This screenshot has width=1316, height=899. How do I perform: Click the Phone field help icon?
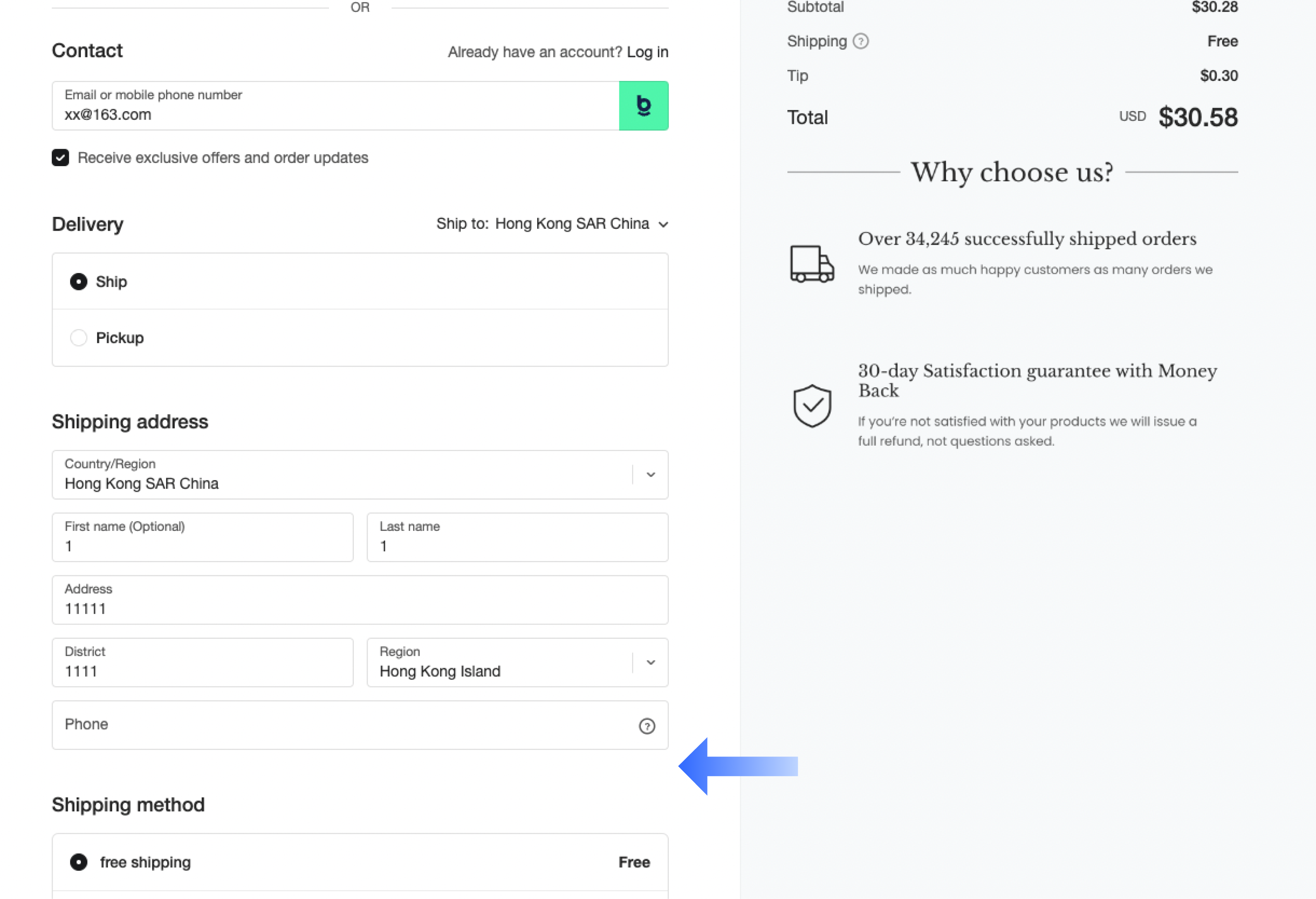pyautogui.click(x=647, y=726)
